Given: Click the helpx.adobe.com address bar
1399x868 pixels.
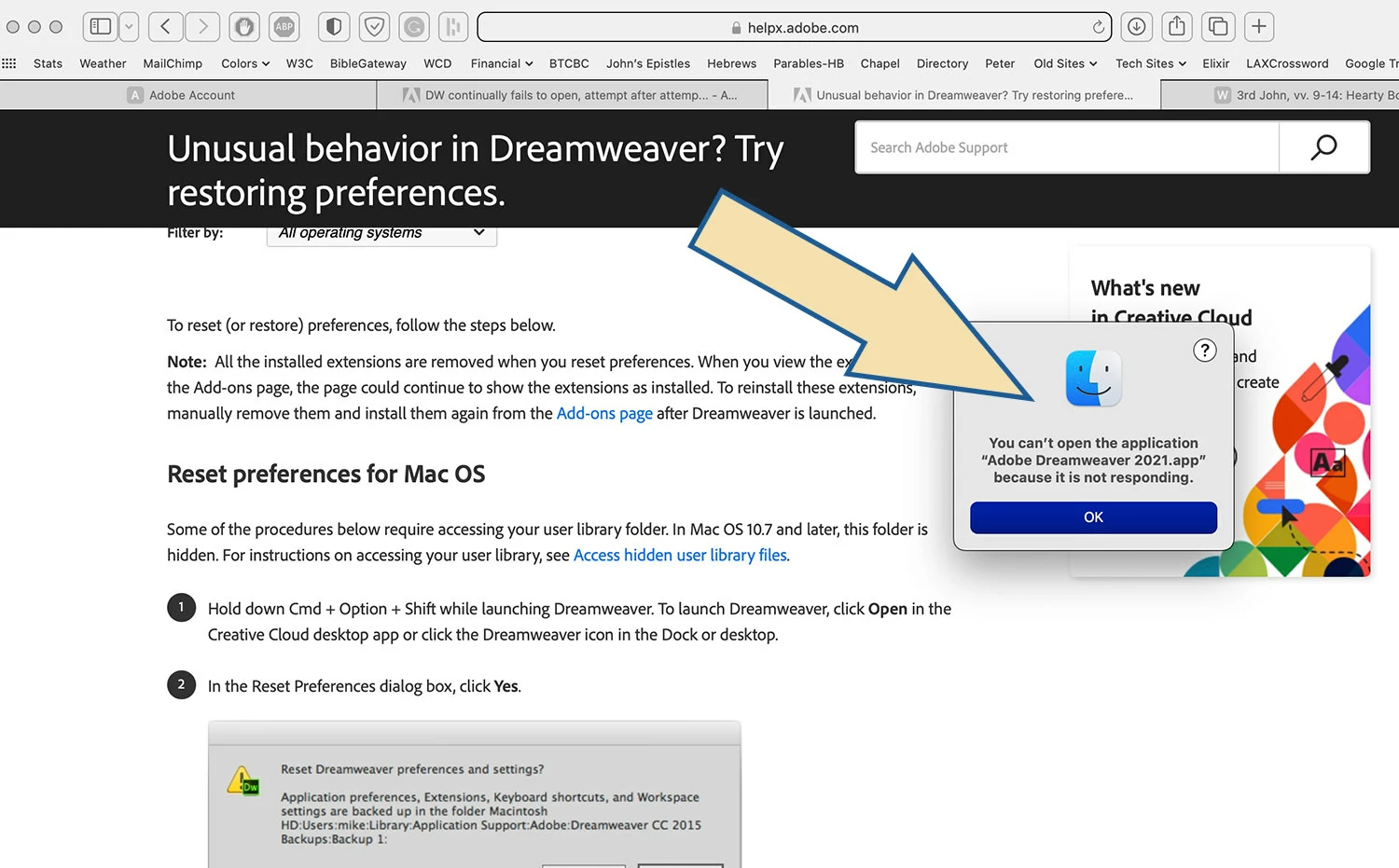Looking at the screenshot, I should [795, 27].
